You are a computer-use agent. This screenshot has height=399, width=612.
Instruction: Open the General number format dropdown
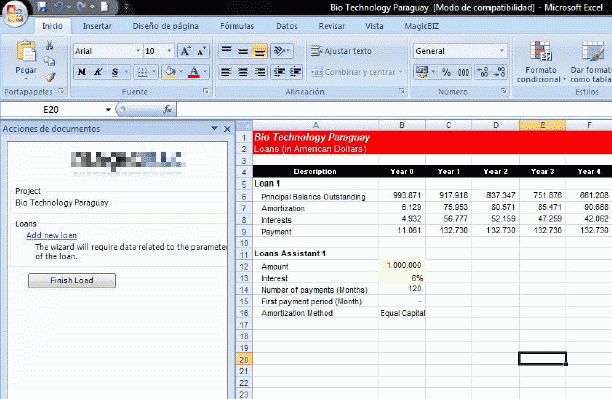click(x=502, y=51)
